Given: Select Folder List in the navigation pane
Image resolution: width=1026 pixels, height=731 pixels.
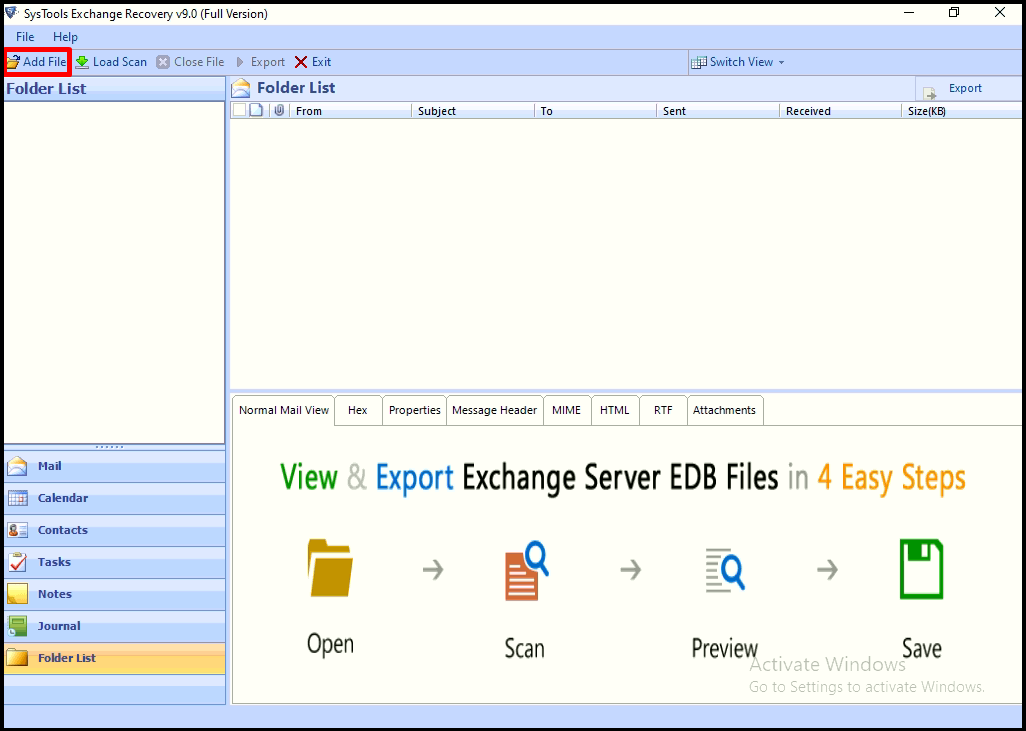Looking at the screenshot, I should pos(115,658).
